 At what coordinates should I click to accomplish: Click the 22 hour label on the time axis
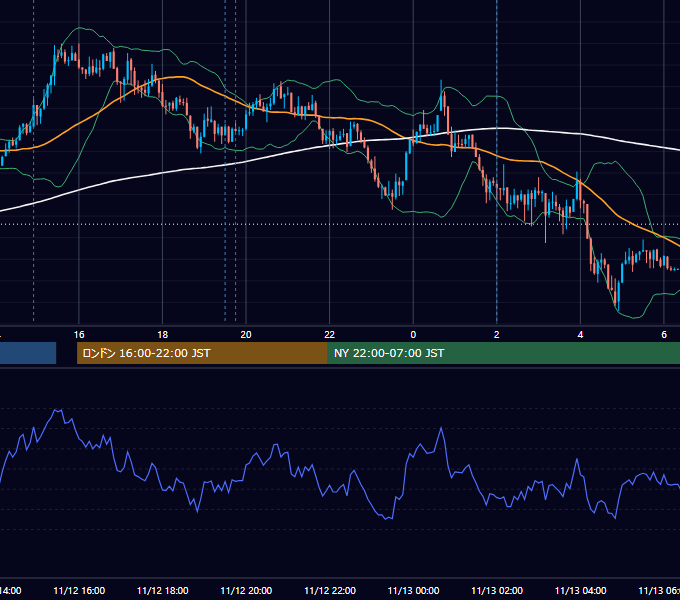330,335
